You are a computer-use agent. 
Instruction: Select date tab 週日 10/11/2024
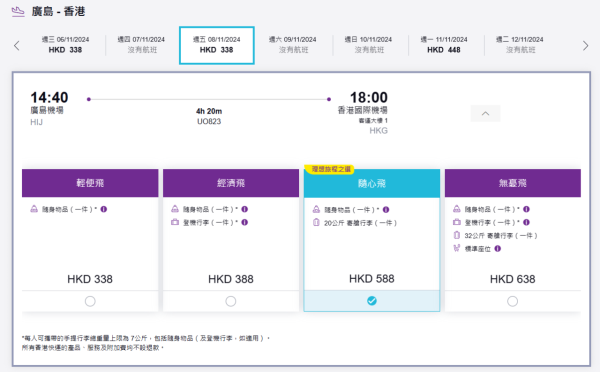(x=368, y=45)
